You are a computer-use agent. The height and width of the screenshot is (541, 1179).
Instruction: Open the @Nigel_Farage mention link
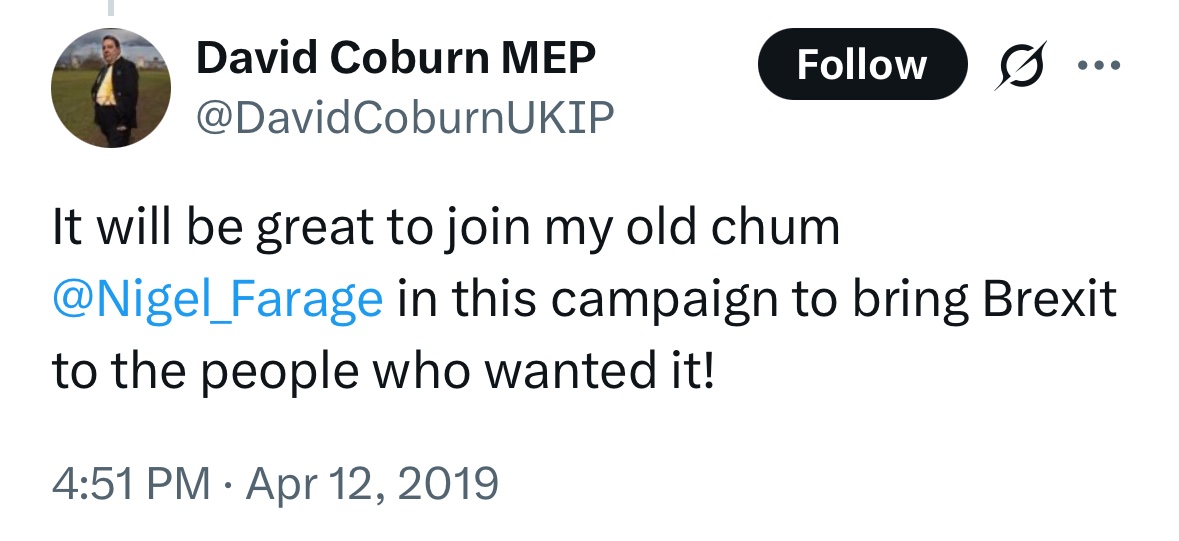(x=217, y=300)
